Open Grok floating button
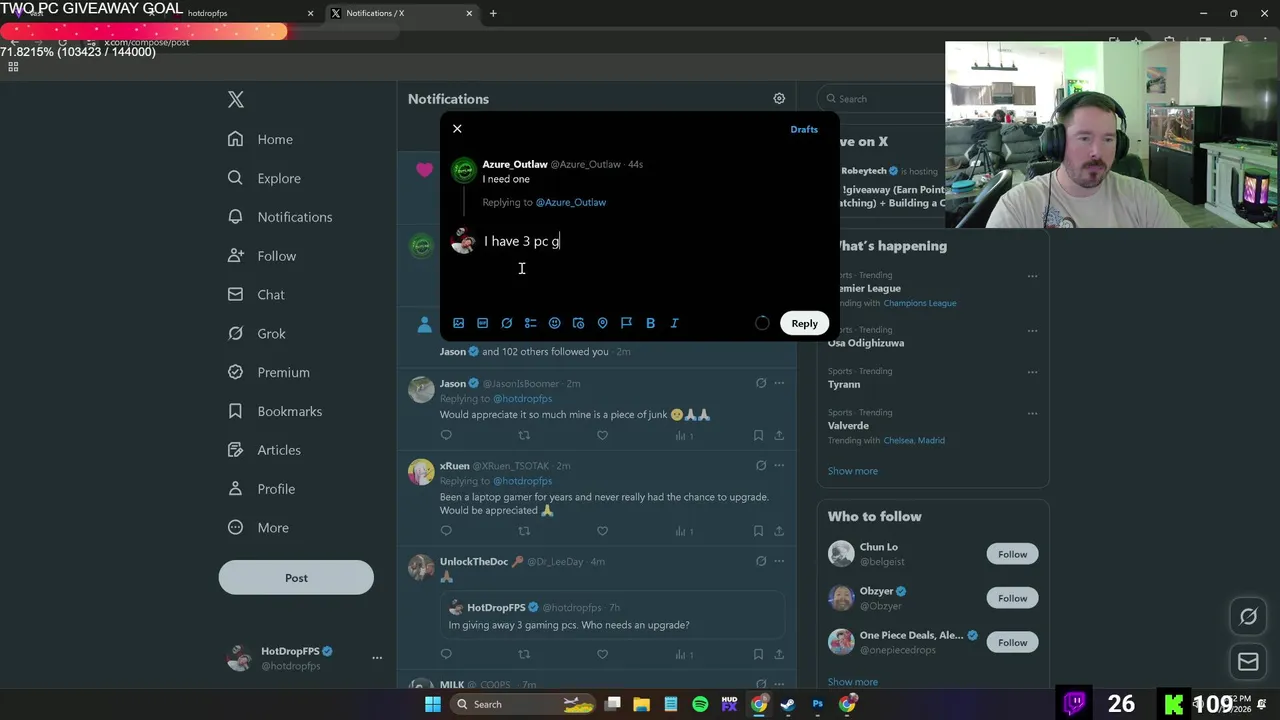Viewport: 1280px width, 720px height. (1248, 617)
